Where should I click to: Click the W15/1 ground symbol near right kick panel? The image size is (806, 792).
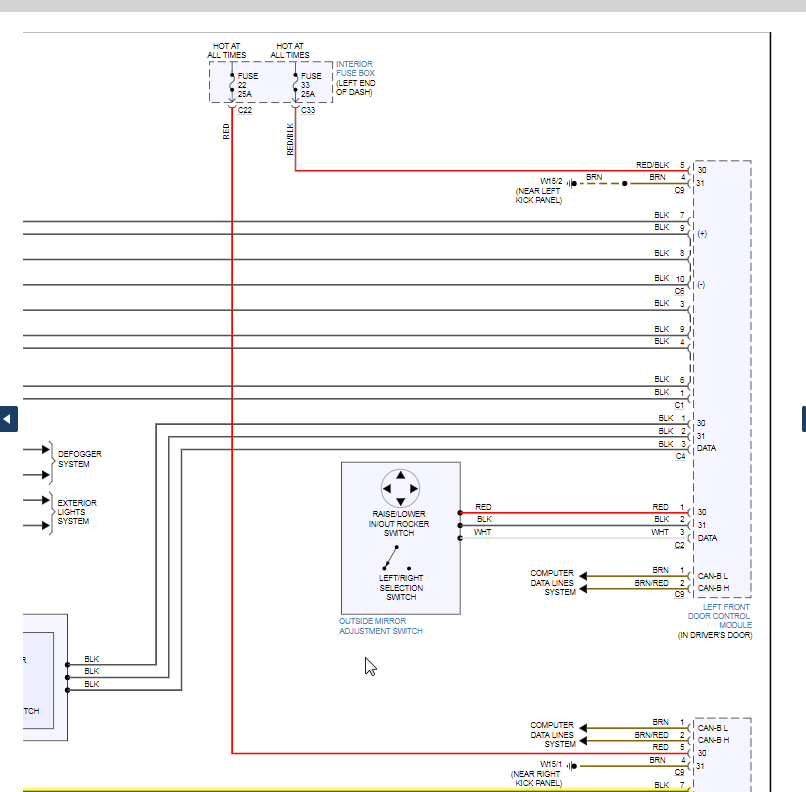(571, 765)
